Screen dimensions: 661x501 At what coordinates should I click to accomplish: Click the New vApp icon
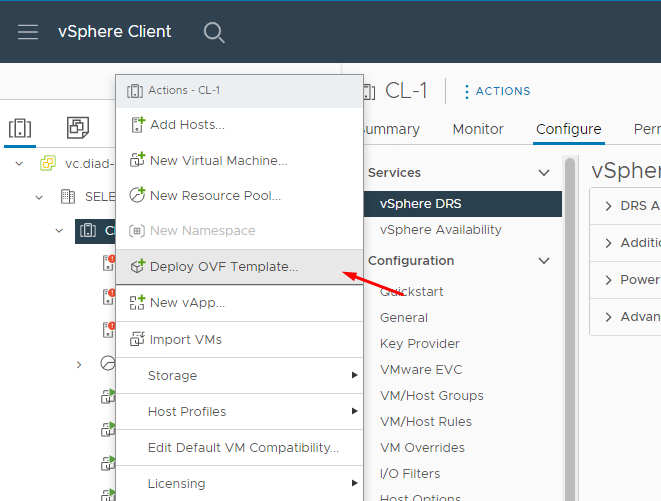[136, 303]
